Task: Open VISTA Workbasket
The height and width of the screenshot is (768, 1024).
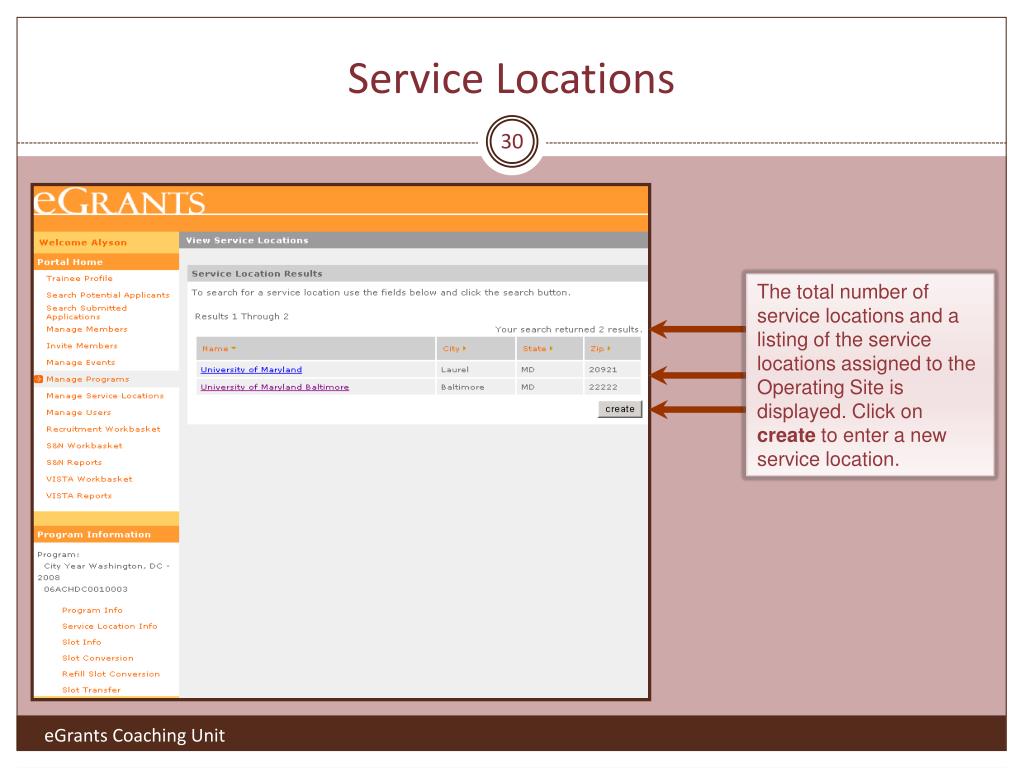Action: (89, 479)
